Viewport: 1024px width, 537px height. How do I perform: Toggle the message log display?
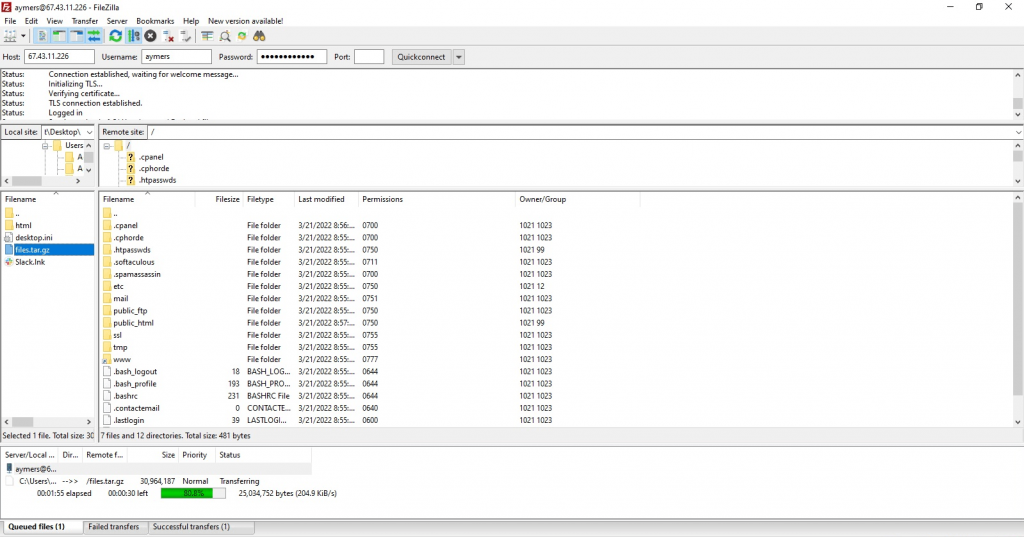pos(42,36)
